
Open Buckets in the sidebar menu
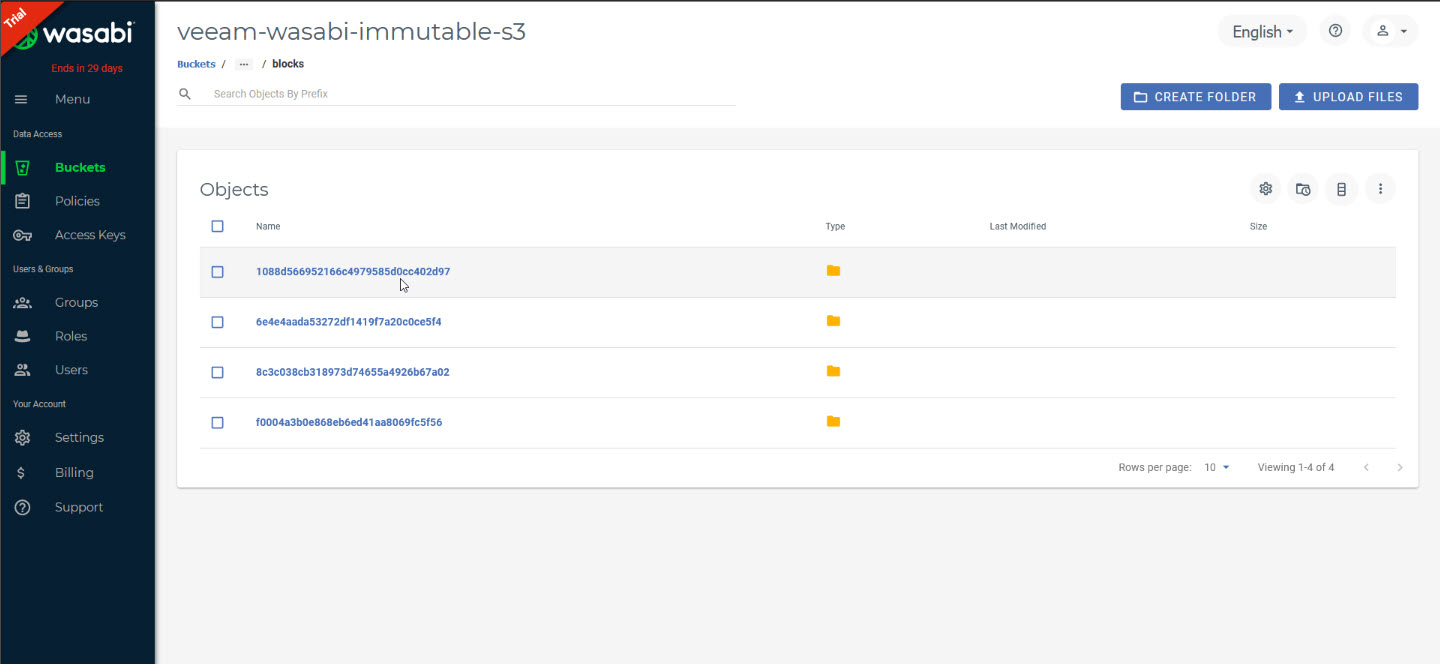tap(80, 167)
